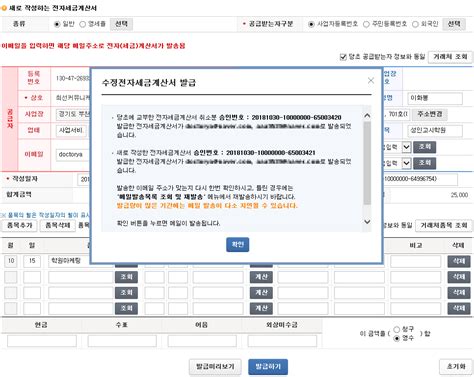Click the 일 field showing 15
Viewport: 474px width, 377px height.
pyautogui.click(x=32, y=261)
